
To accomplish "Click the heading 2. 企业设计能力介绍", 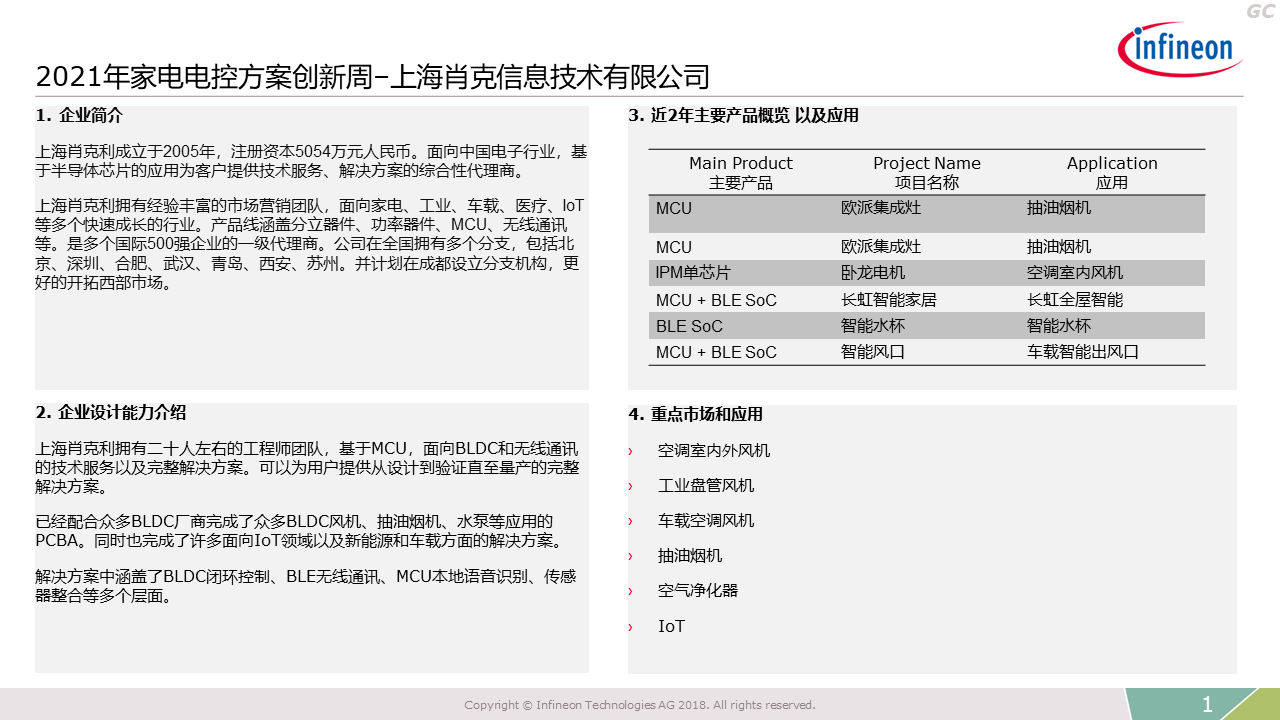I will coord(110,413).
